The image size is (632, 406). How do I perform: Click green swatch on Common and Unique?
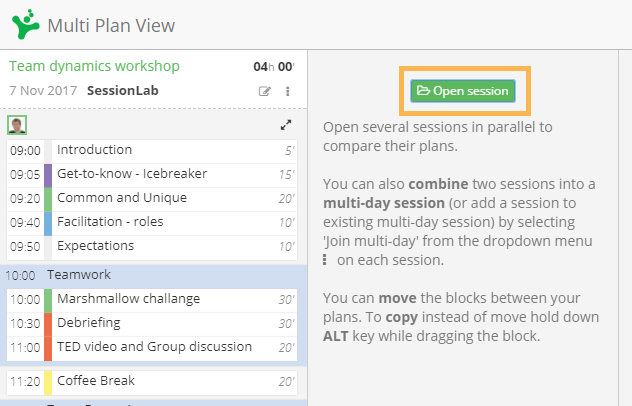pyautogui.click(x=48, y=199)
